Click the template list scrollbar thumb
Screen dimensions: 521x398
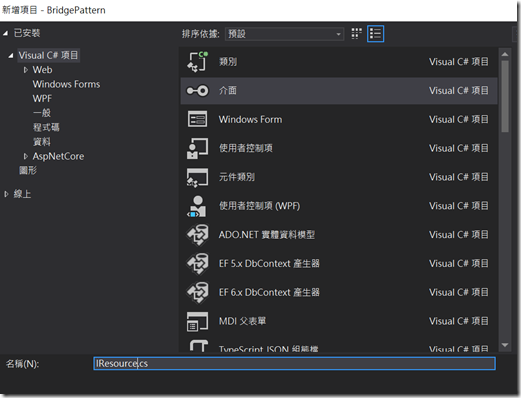[x=505, y=96]
